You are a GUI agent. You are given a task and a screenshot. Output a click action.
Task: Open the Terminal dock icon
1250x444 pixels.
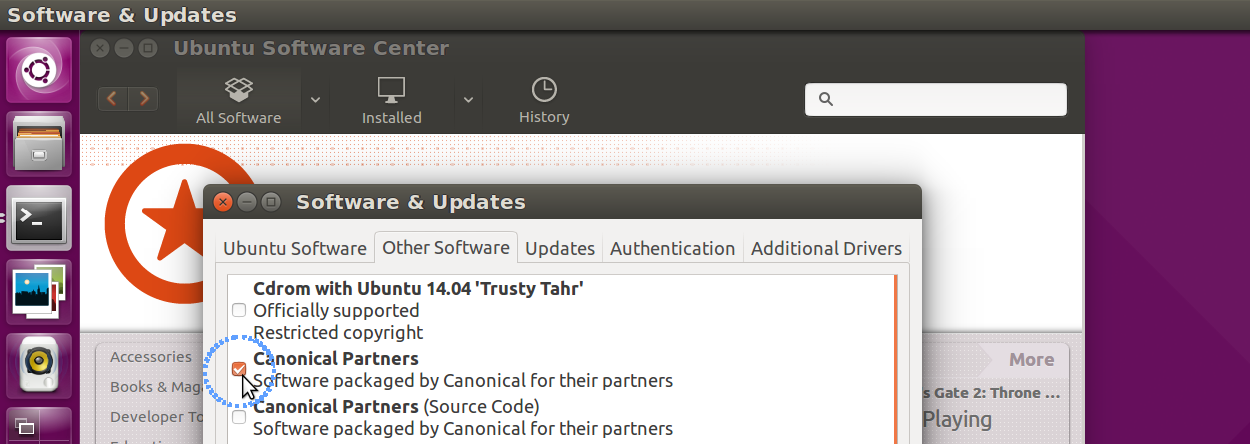pos(40,217)
